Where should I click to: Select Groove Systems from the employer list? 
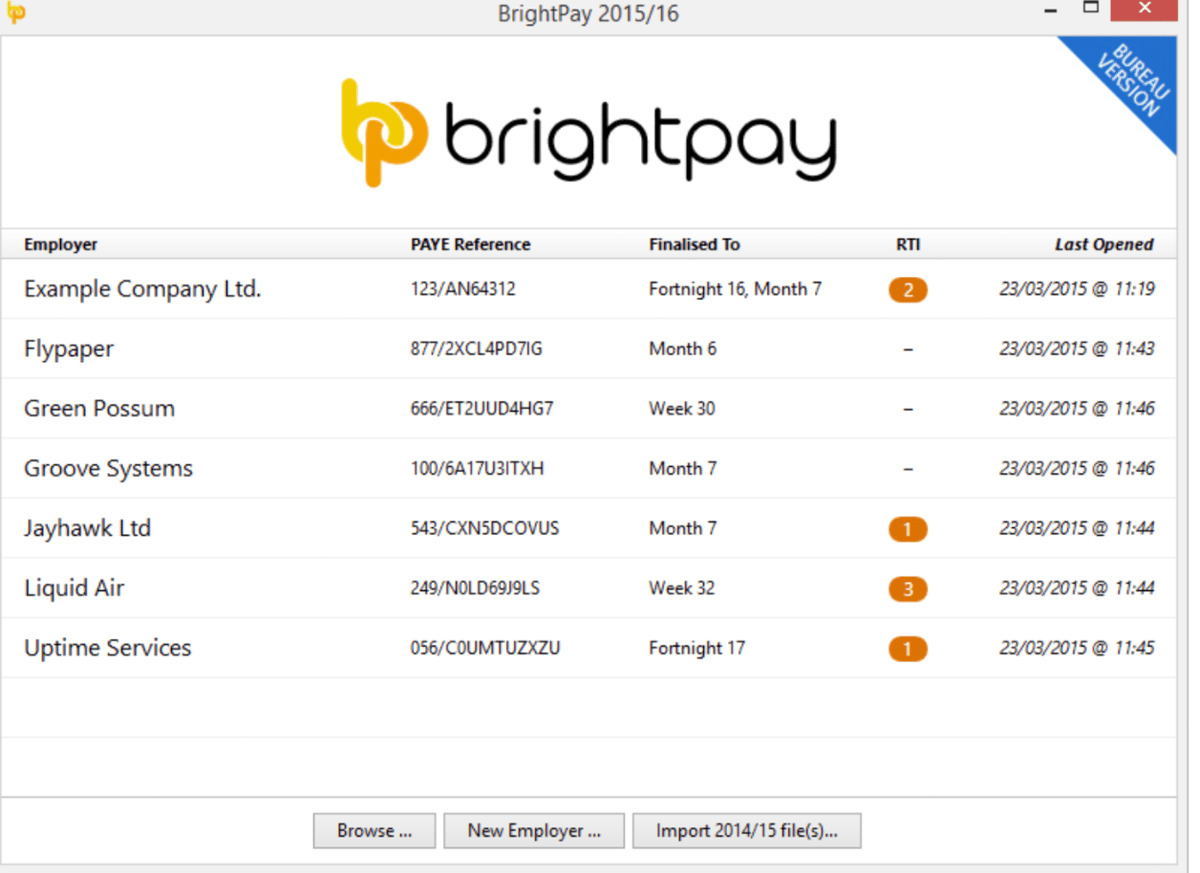(x=109, y=469)
